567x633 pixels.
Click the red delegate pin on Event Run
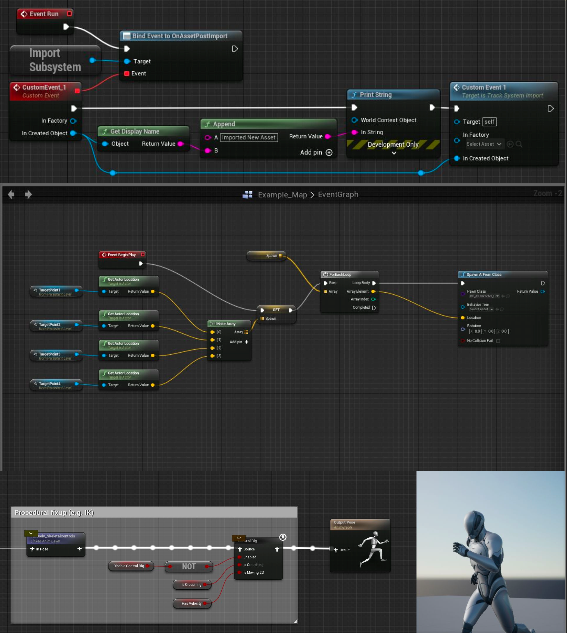coord(69,14)
